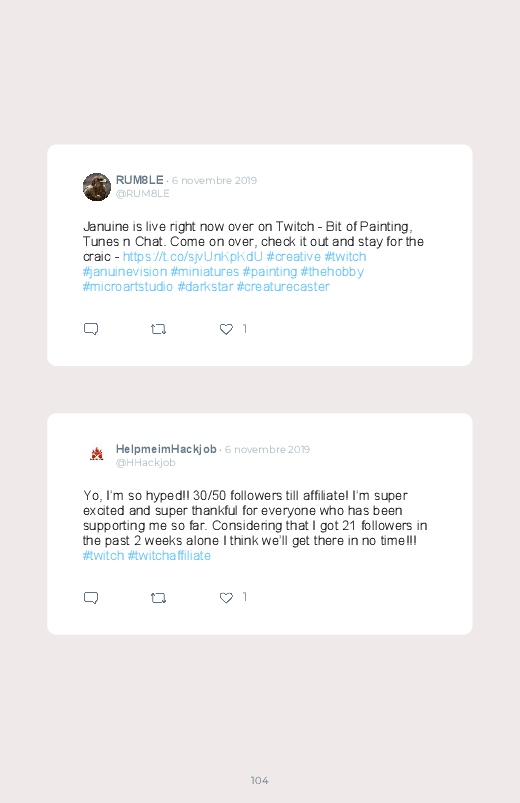Open the #darkstar hashtag
520x803 pixels.
pos(205,286)
